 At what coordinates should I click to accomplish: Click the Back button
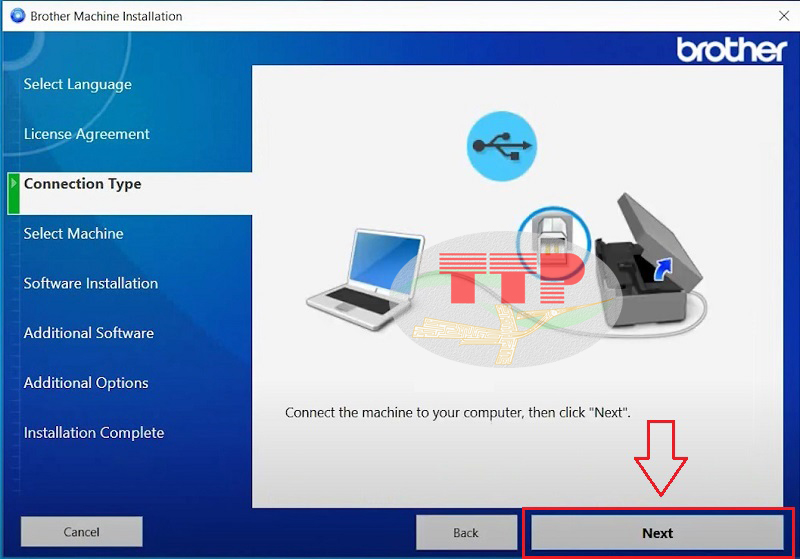click(466, 533)
